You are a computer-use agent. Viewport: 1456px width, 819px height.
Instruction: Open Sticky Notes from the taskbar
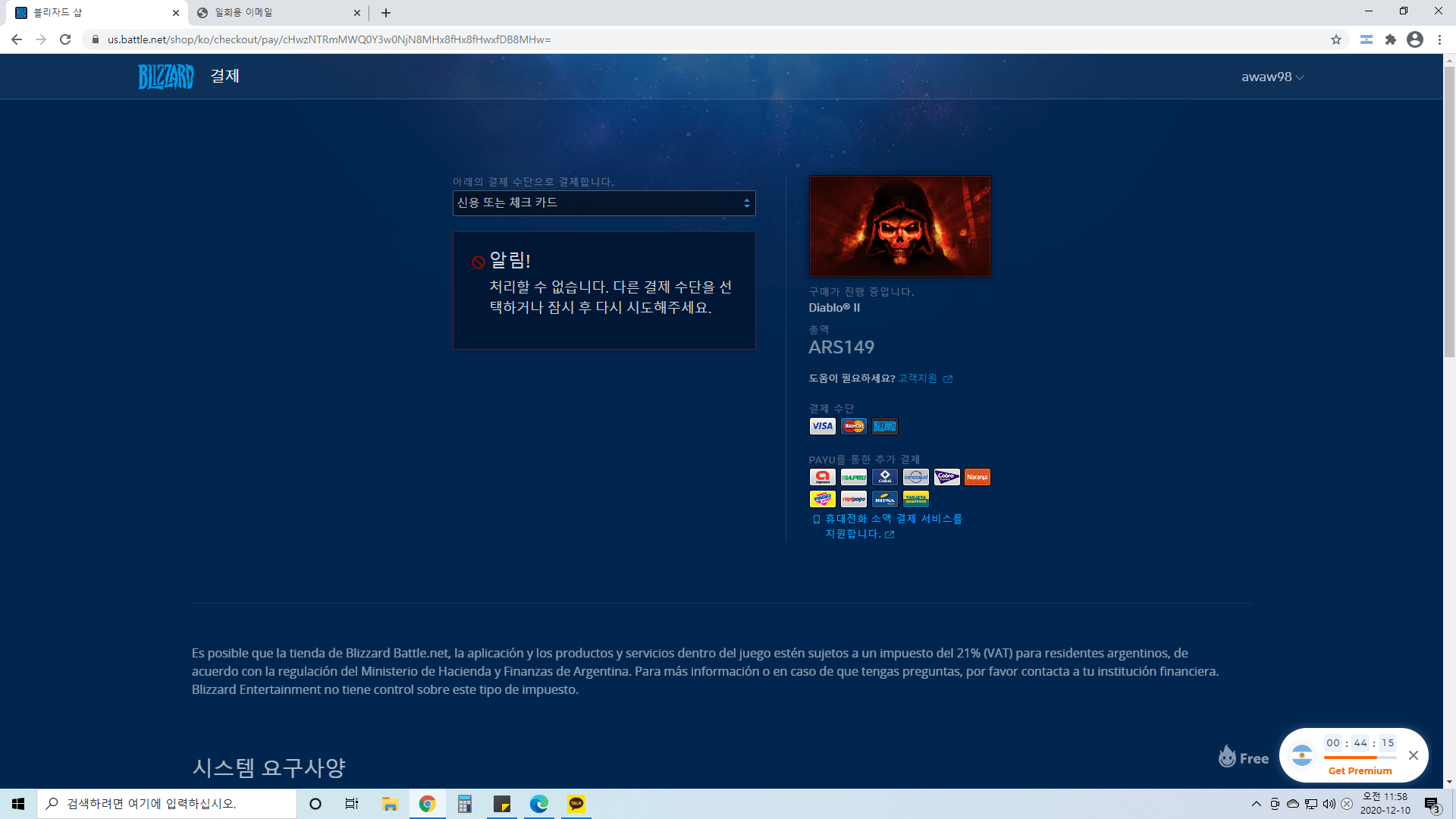coord(501,804)
